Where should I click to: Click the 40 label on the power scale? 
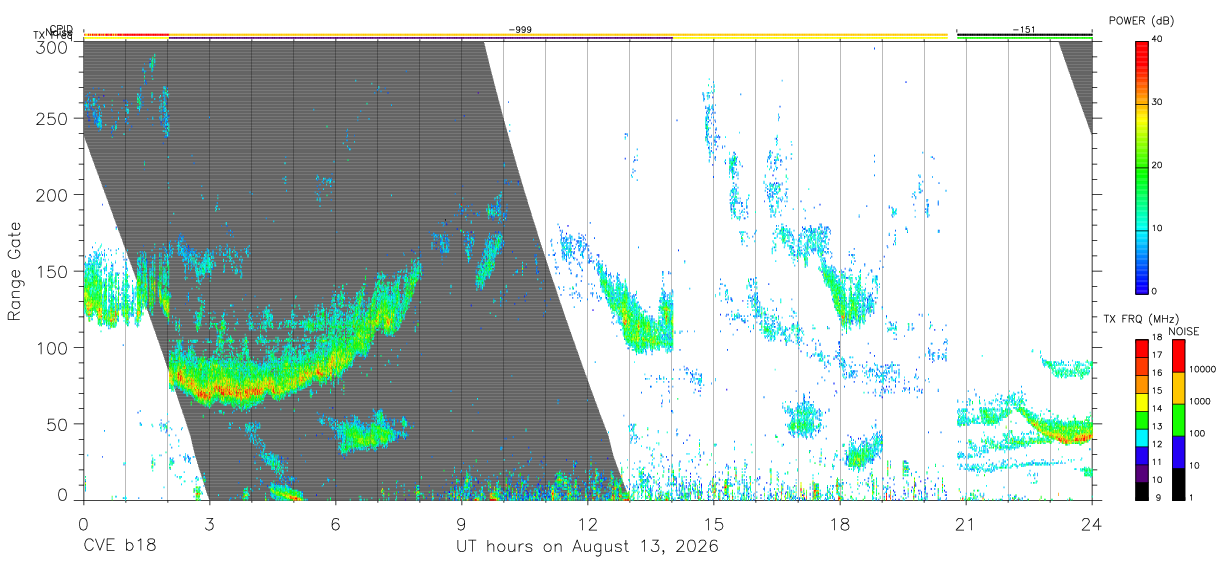tap(1157, 40)
